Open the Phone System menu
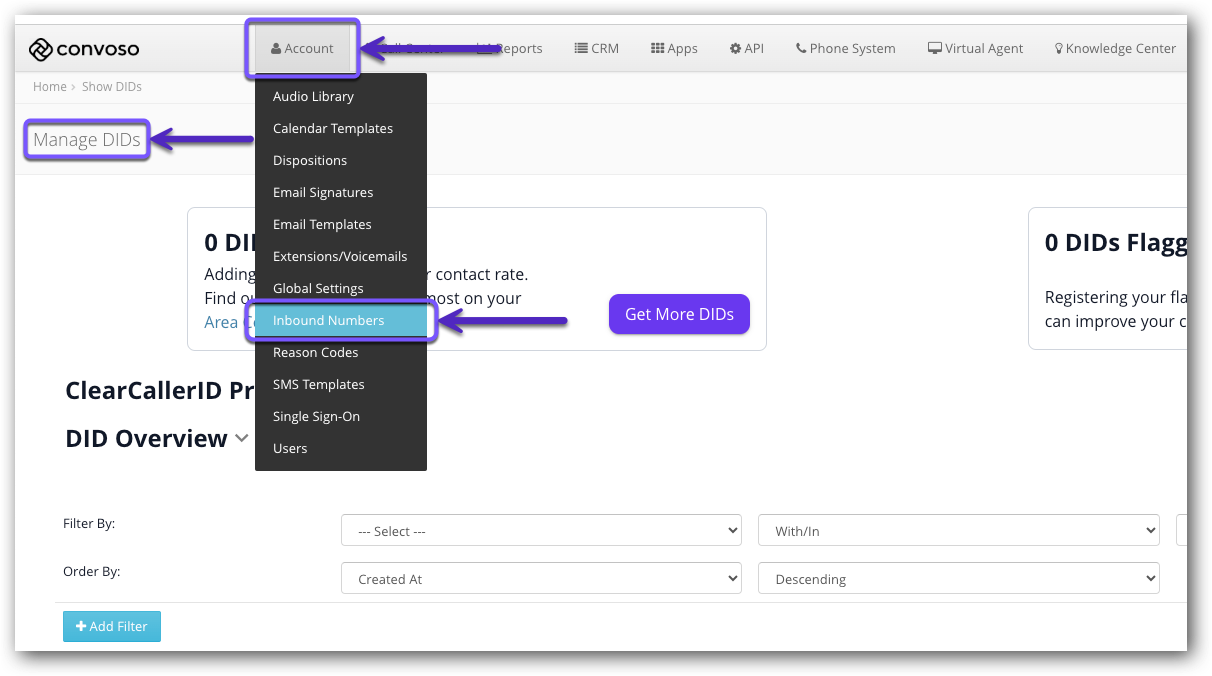Screen dimensions: 1212x676 click(x=845, y=48)
